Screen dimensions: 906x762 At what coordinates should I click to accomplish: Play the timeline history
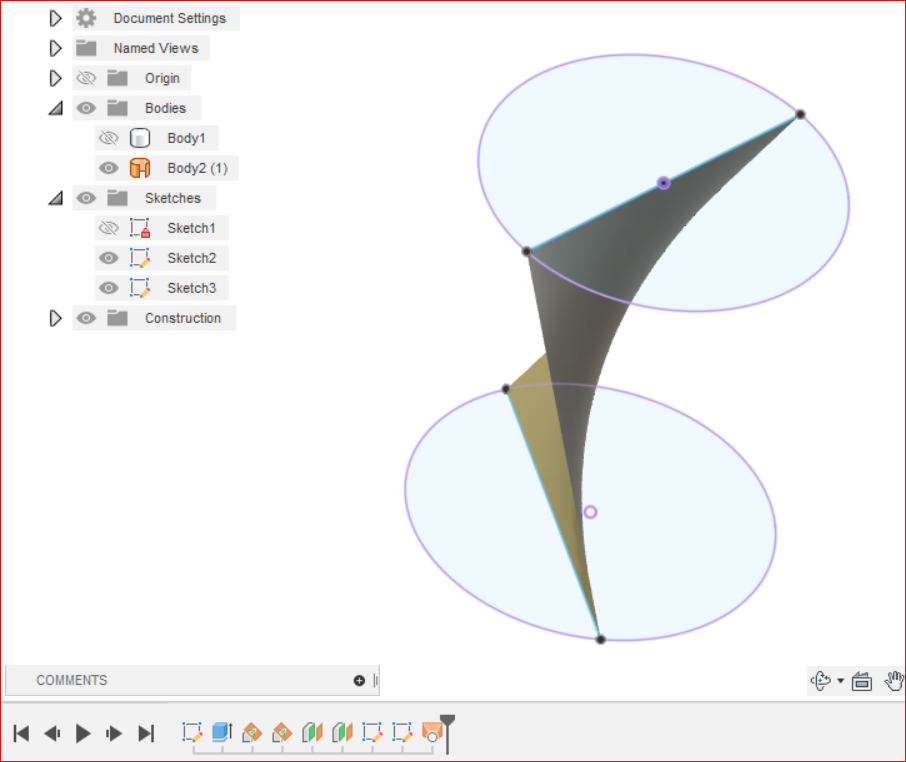point(83,734)
